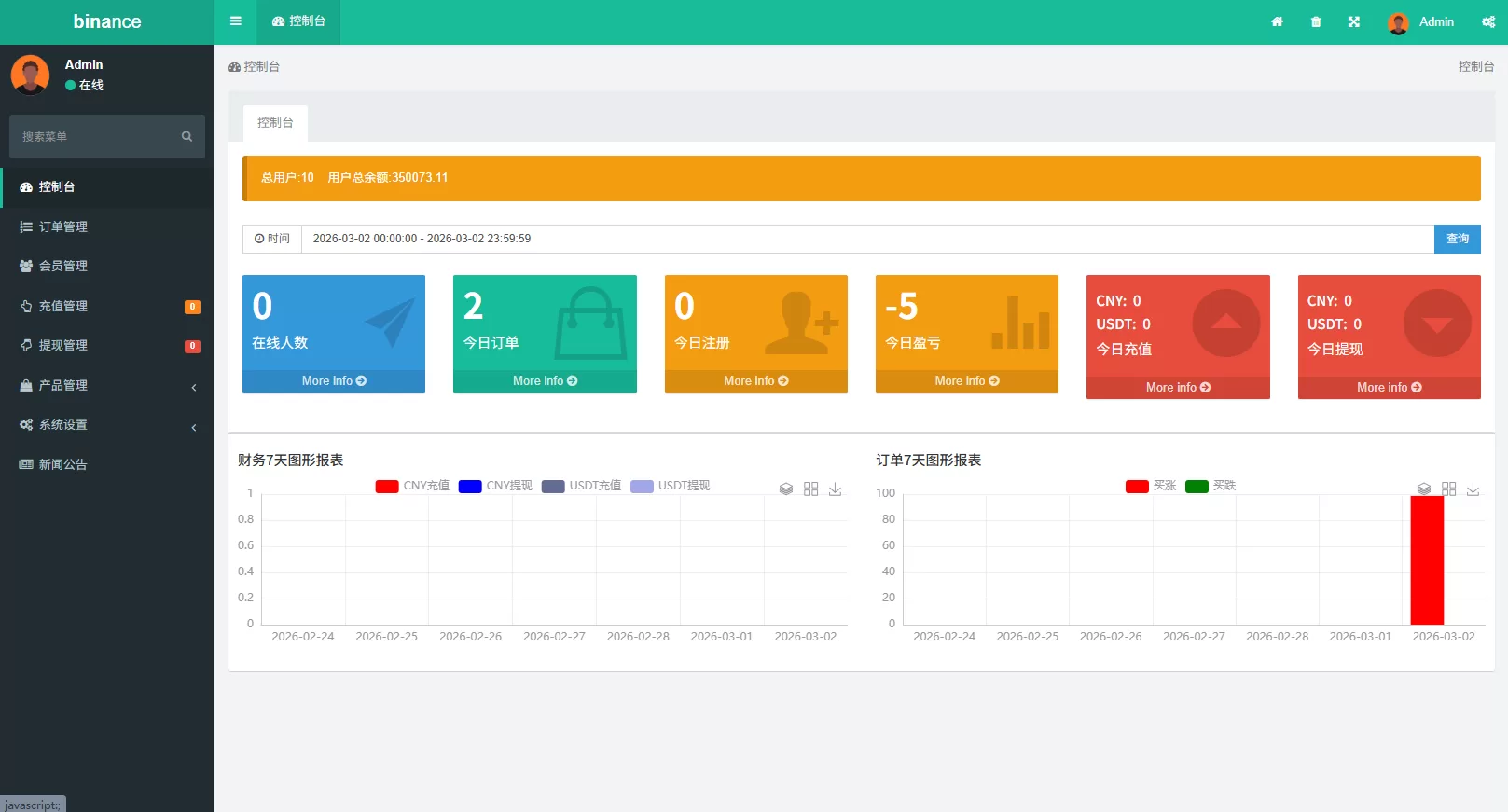Open the Admin user dropdown
Viewport: 1508px width, 812px height.
(x=1420, y=22)
